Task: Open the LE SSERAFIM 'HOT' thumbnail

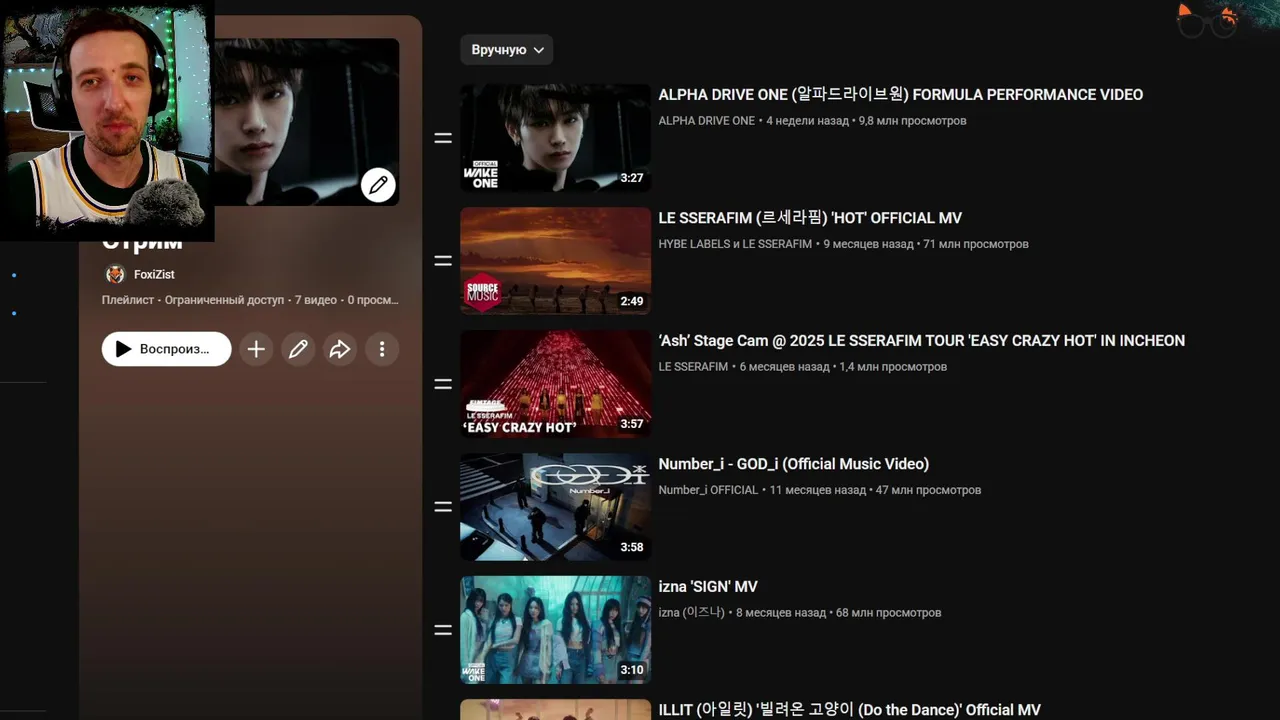Action: point(555,261)
